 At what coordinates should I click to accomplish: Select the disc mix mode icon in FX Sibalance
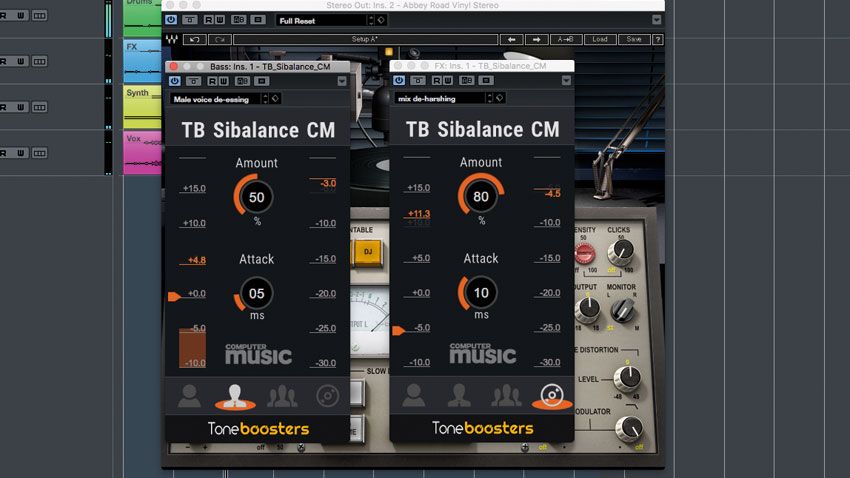pos(552,396)
